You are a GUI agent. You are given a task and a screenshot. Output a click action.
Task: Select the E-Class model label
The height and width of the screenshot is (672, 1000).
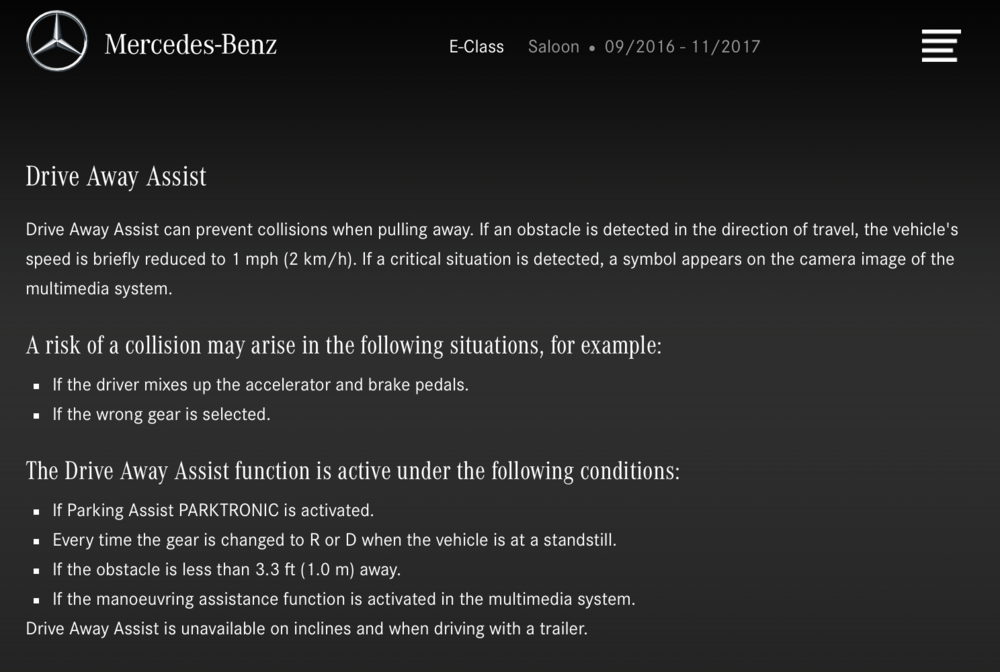click(476, 47)
